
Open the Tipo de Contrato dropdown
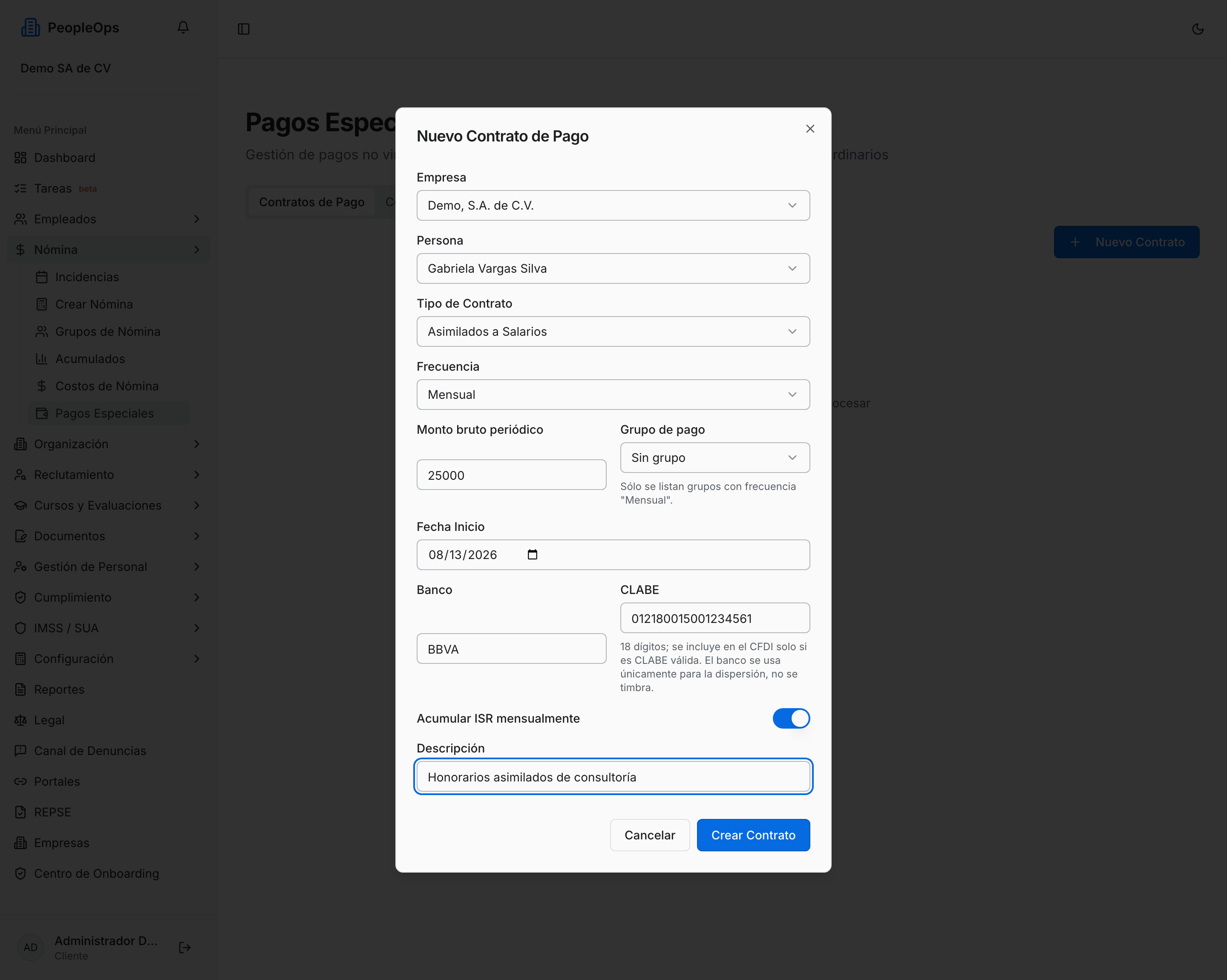pos(613,332)
